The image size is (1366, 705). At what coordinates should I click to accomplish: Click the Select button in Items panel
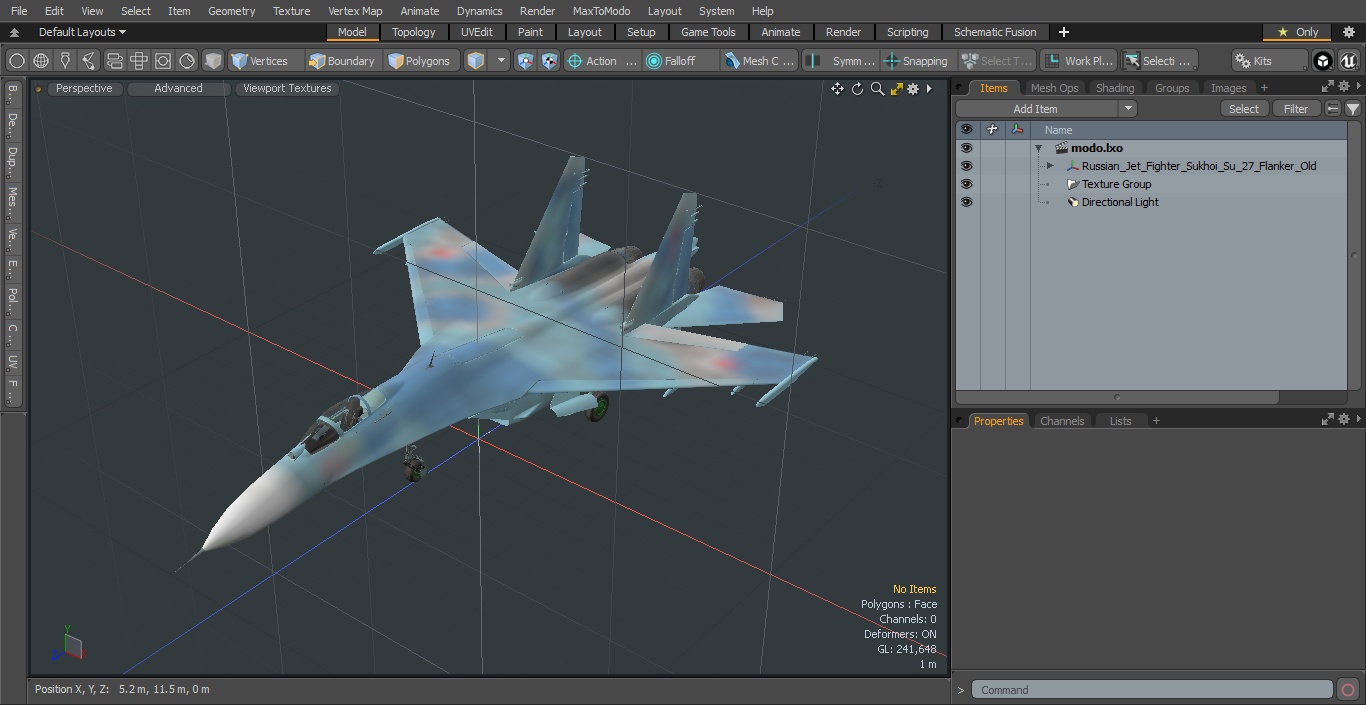[x=1244, y=109]
